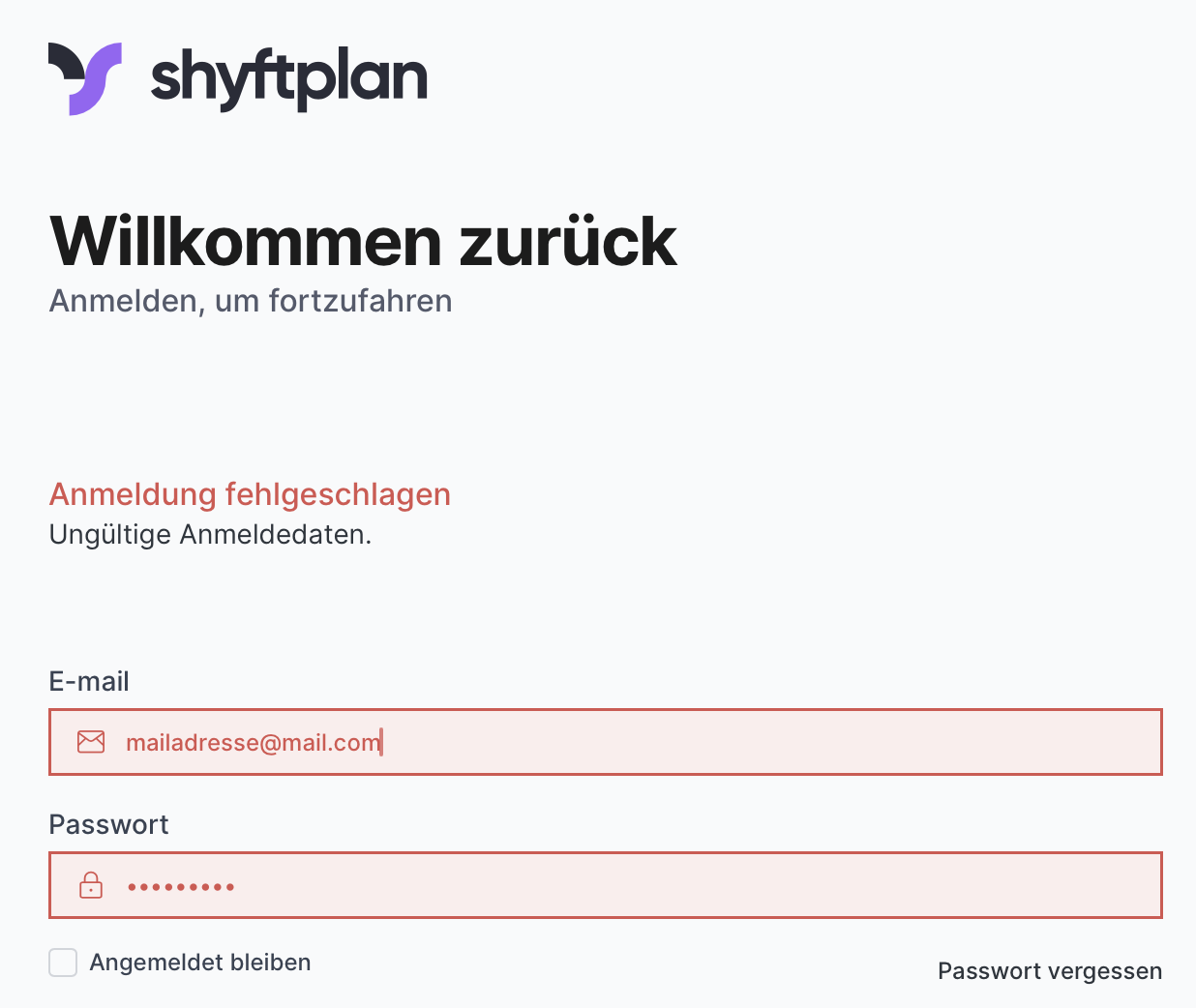Focus the Passwort input field
Image resolution: width=1196 pixels, height=1008 pixels.
677,885
